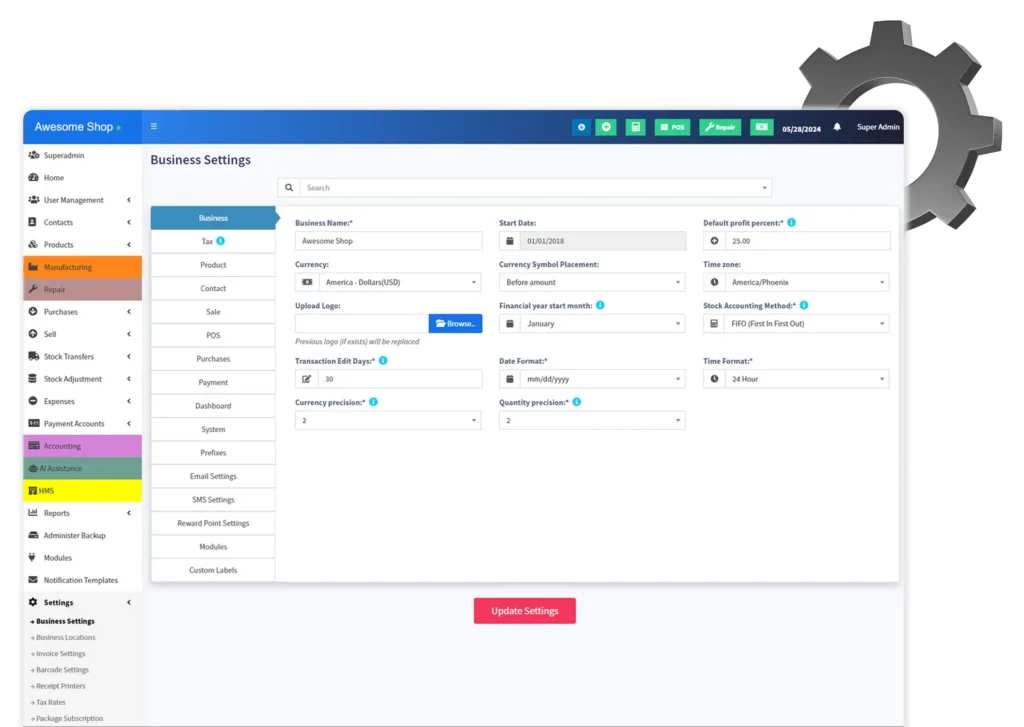
Task: Click the info icon beside Transaction Edit Days
Action: tap(383, 360)
